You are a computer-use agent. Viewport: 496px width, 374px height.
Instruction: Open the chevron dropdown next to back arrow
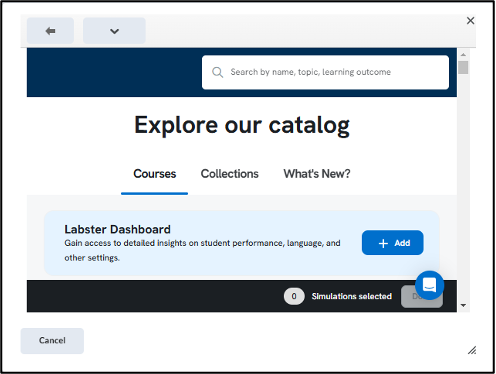pos(114,31)
